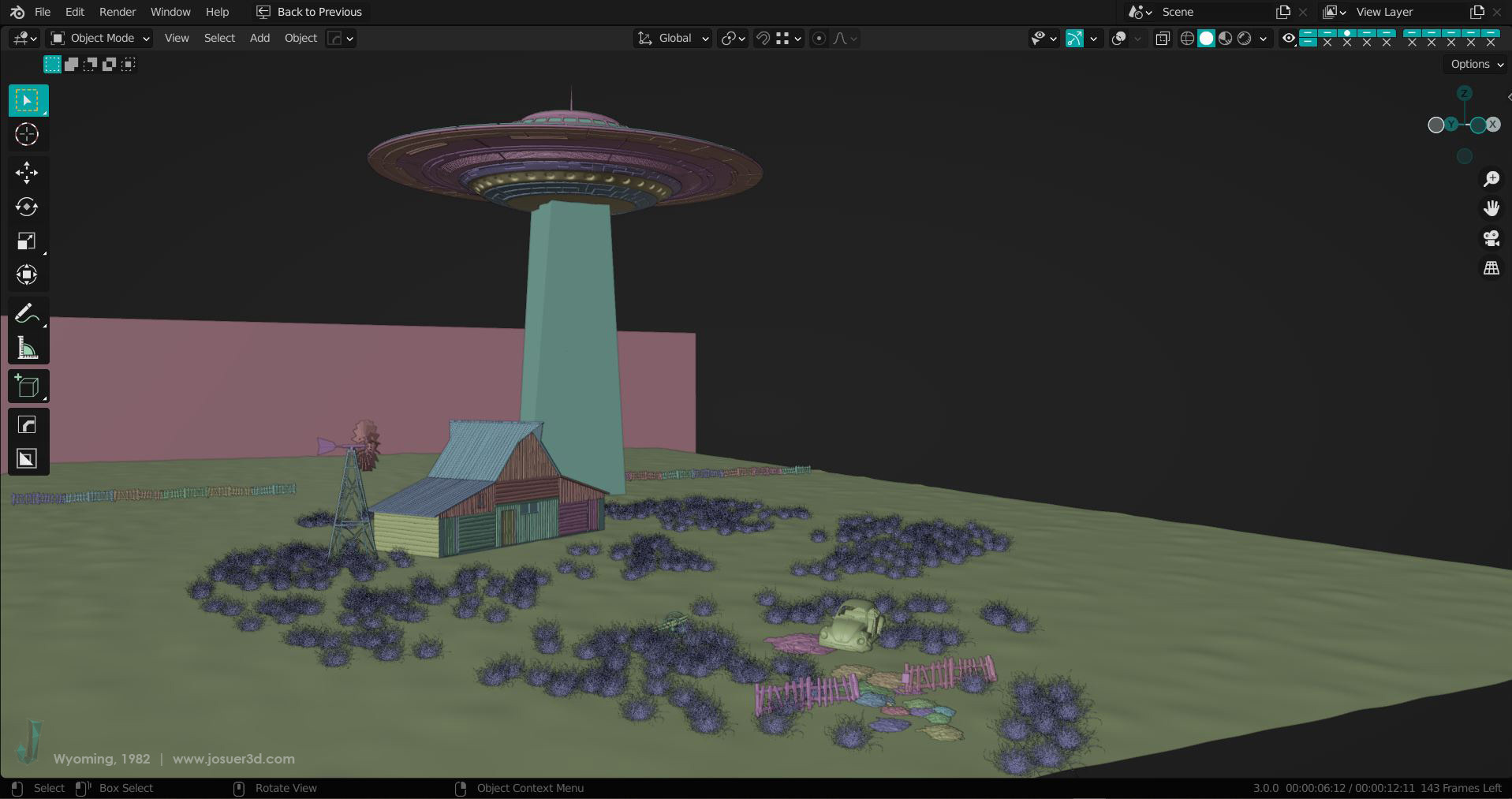Toggle show gizmos button

[1074, 38]
